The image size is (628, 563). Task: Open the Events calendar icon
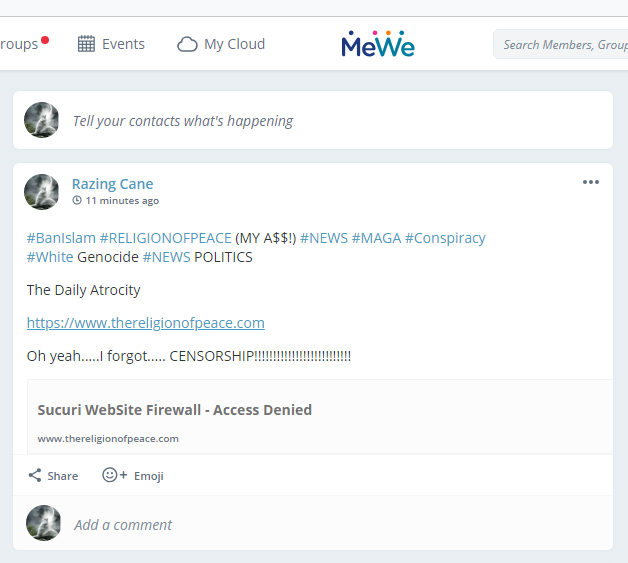tap(86, 44)
